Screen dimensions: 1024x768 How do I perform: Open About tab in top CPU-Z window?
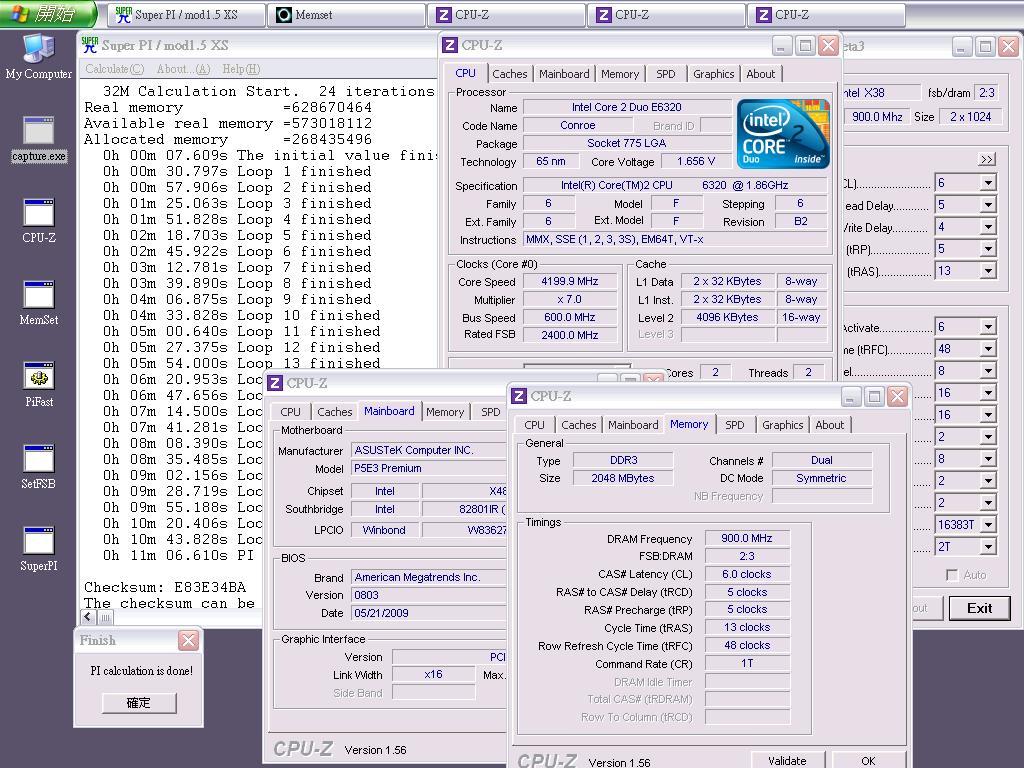tap(761, 74)
